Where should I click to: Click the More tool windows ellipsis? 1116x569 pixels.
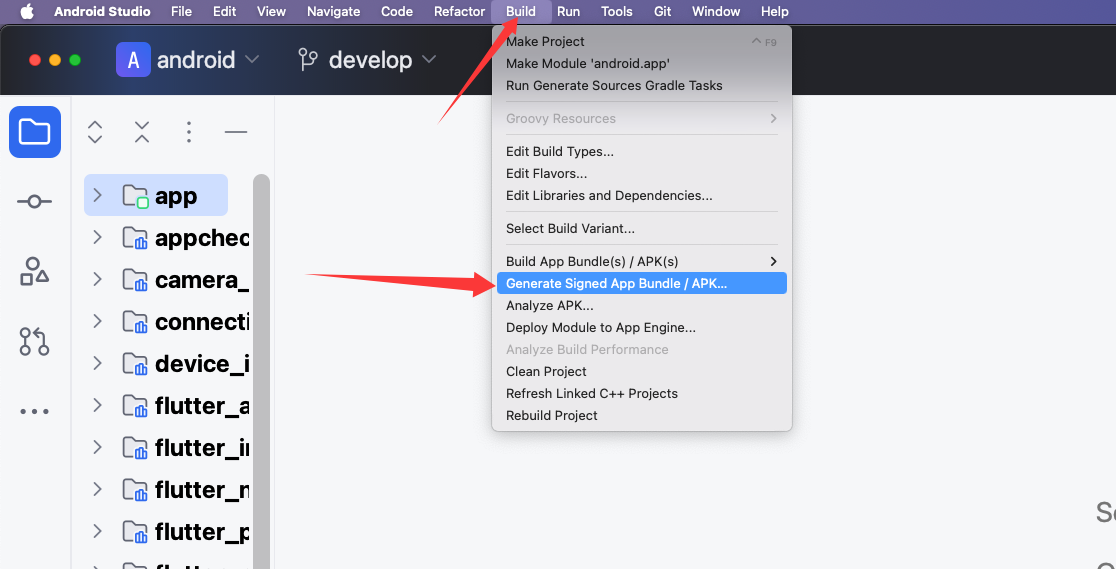[x=35, y=411]
